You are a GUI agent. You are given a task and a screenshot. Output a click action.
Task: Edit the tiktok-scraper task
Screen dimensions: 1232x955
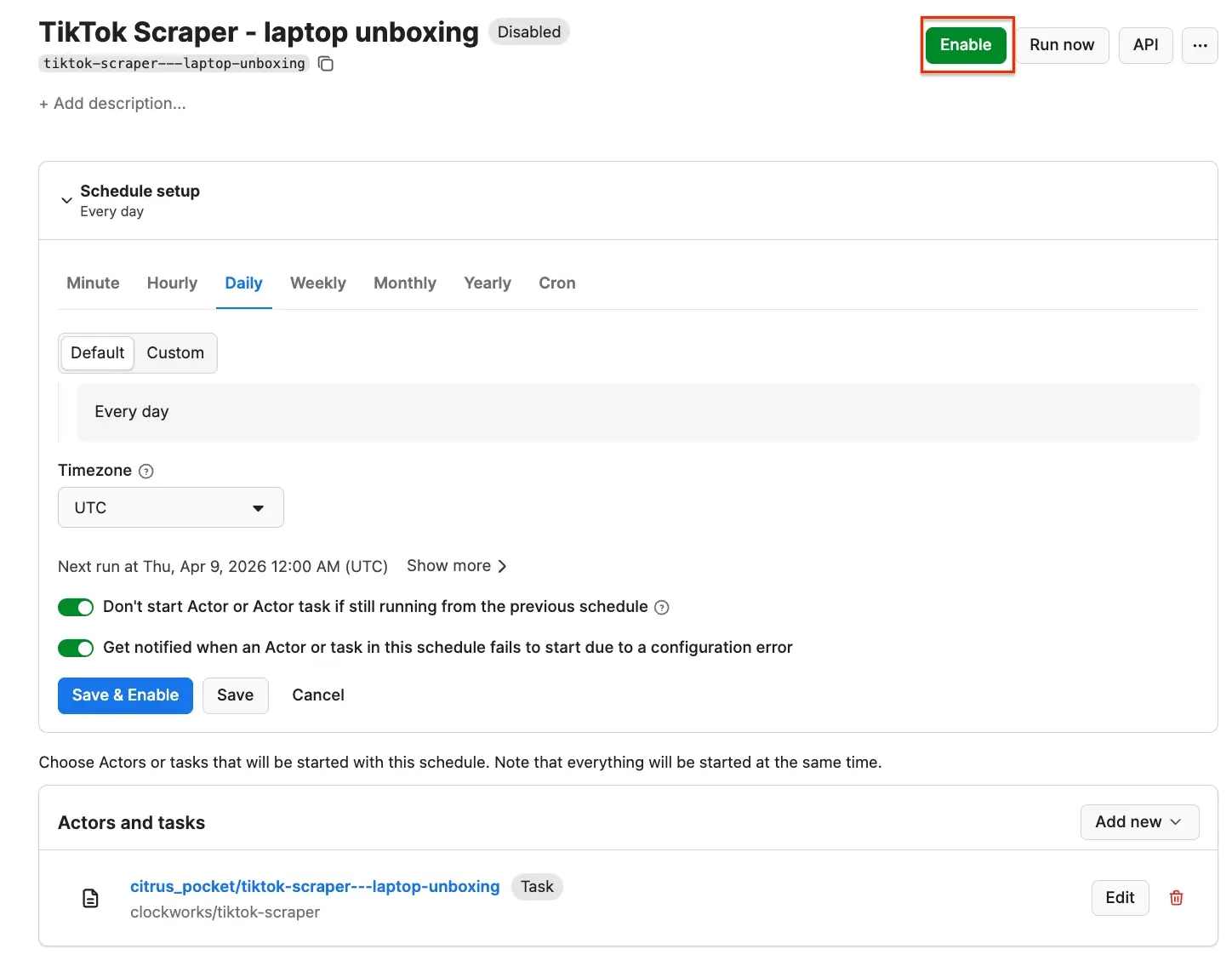click(1120, 898)
